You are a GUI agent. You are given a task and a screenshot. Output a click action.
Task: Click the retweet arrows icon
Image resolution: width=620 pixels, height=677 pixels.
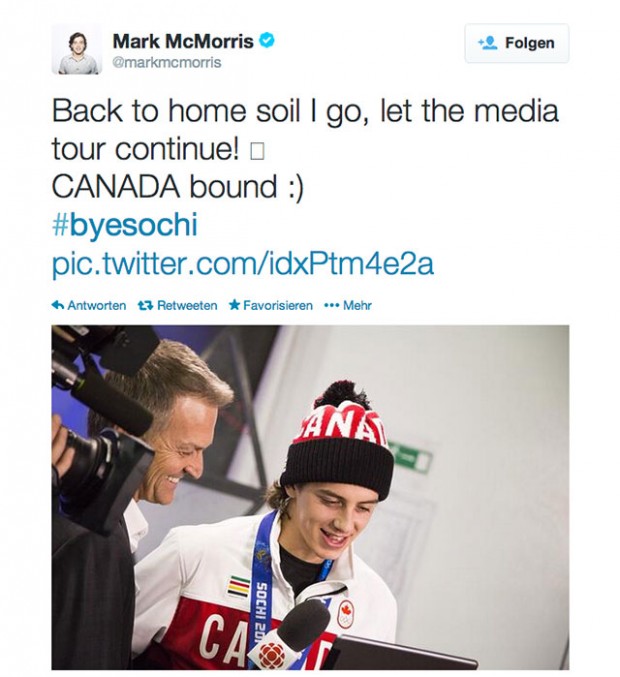tap(145, 305)
